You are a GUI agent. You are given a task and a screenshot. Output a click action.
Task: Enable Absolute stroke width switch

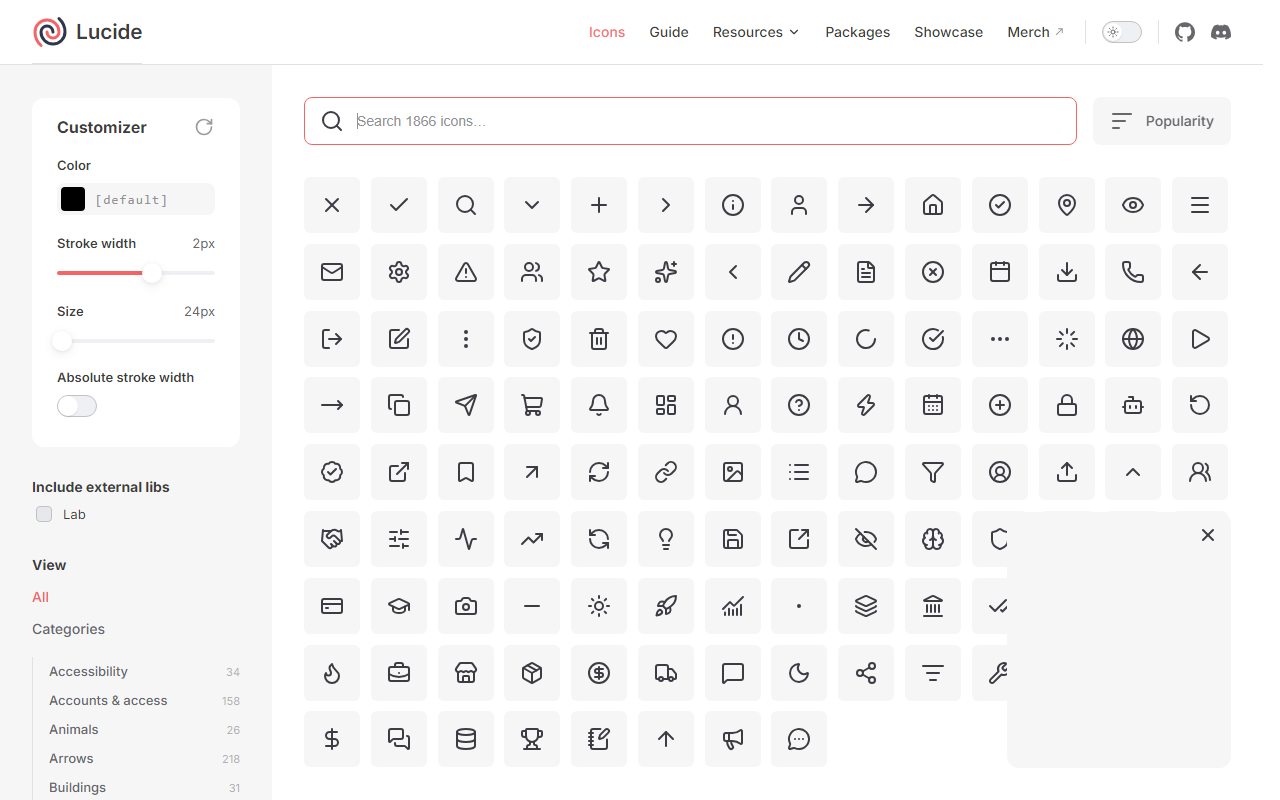77,406
